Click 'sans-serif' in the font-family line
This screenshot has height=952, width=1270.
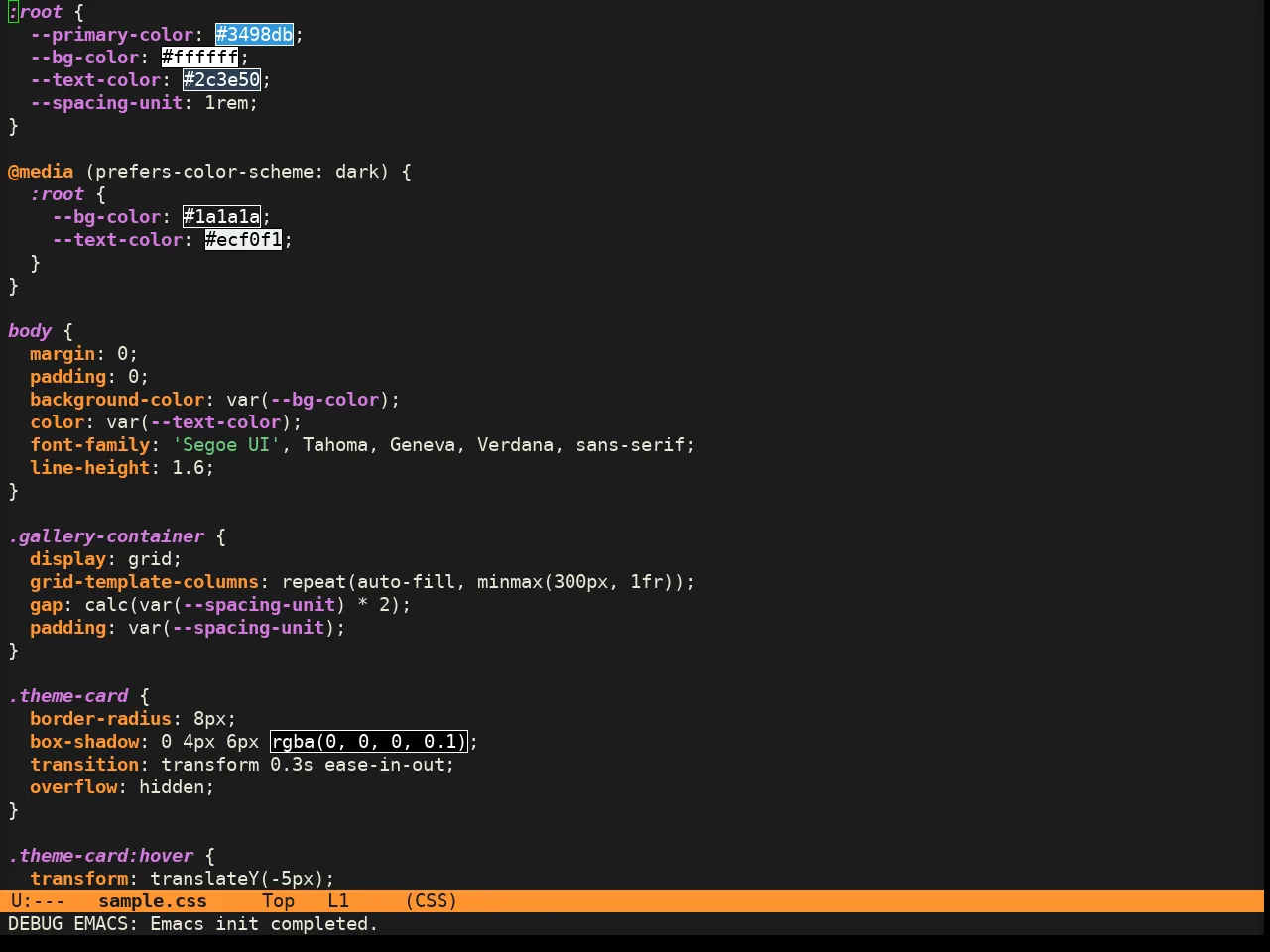pos(630,445)
